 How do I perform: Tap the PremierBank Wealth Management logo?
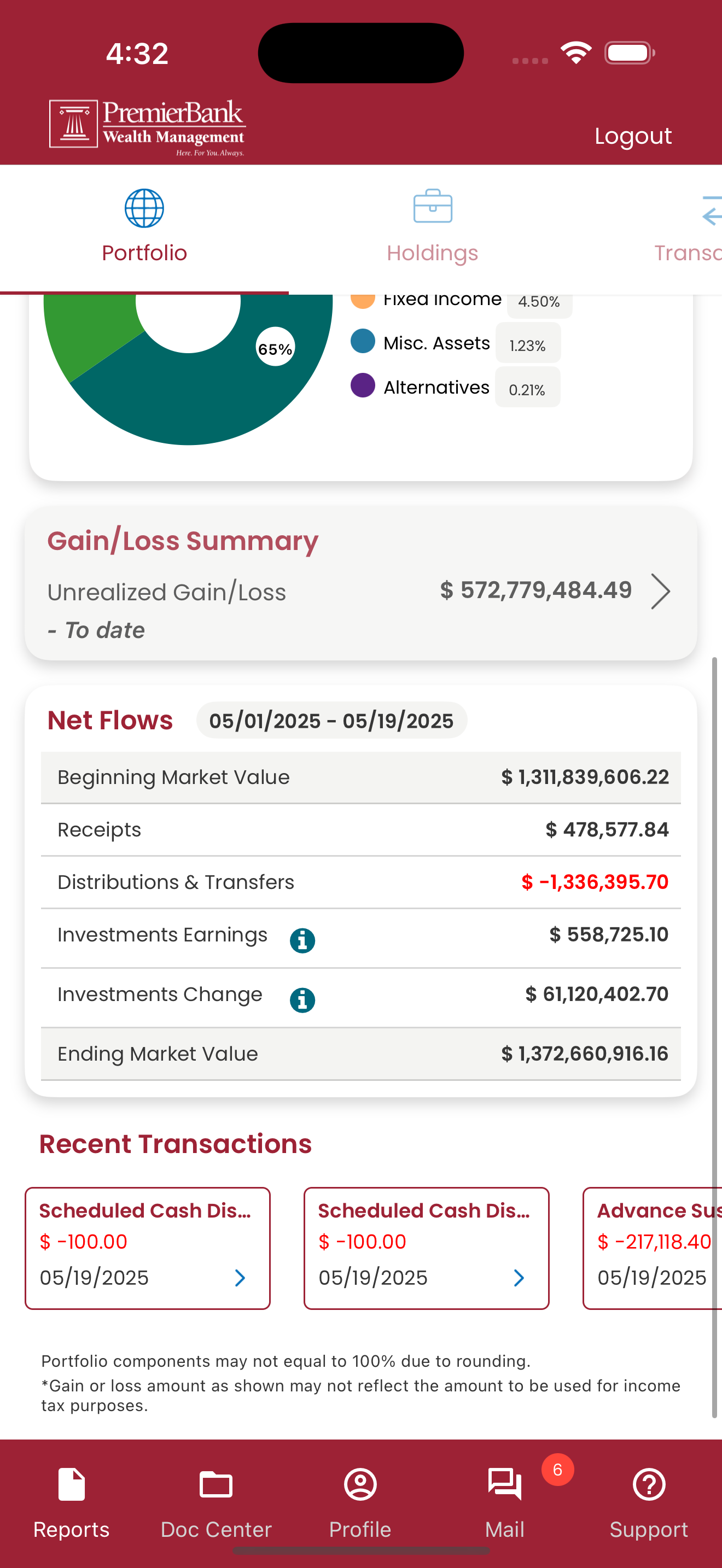click(x=147, y=127)
